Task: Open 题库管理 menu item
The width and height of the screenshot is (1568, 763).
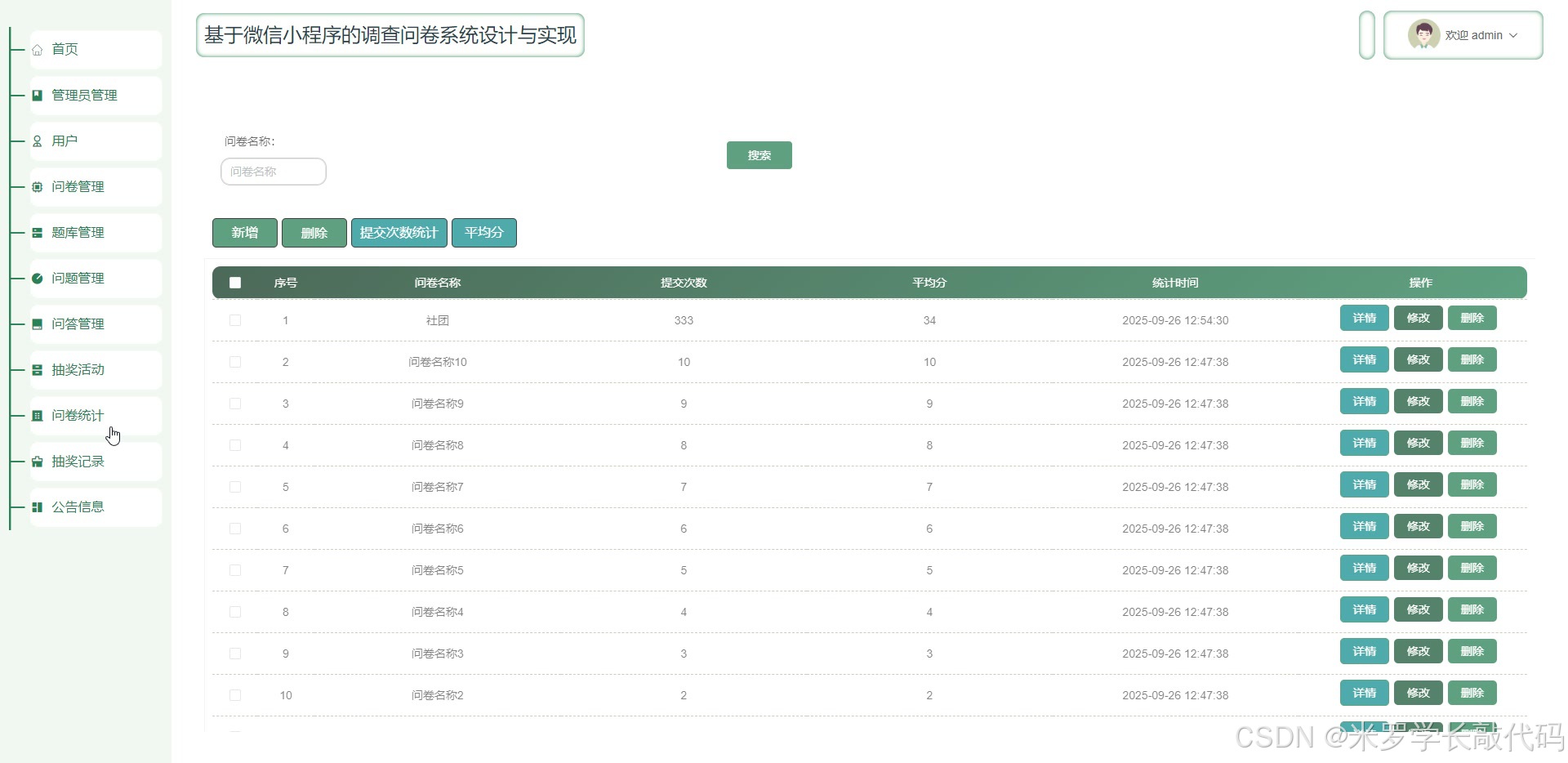Action: [x=96, y=233]
